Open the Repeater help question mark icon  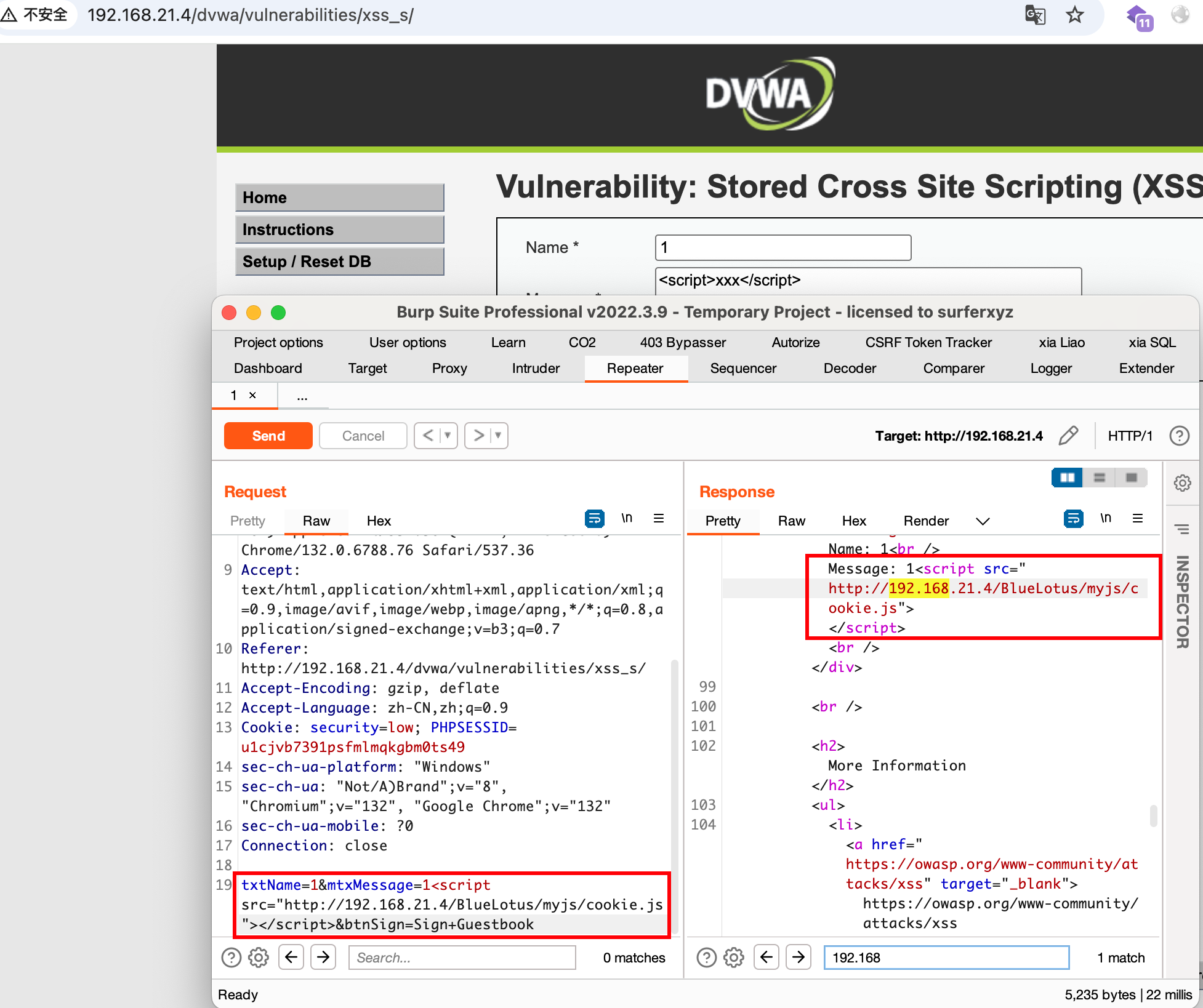(1179, 436)
